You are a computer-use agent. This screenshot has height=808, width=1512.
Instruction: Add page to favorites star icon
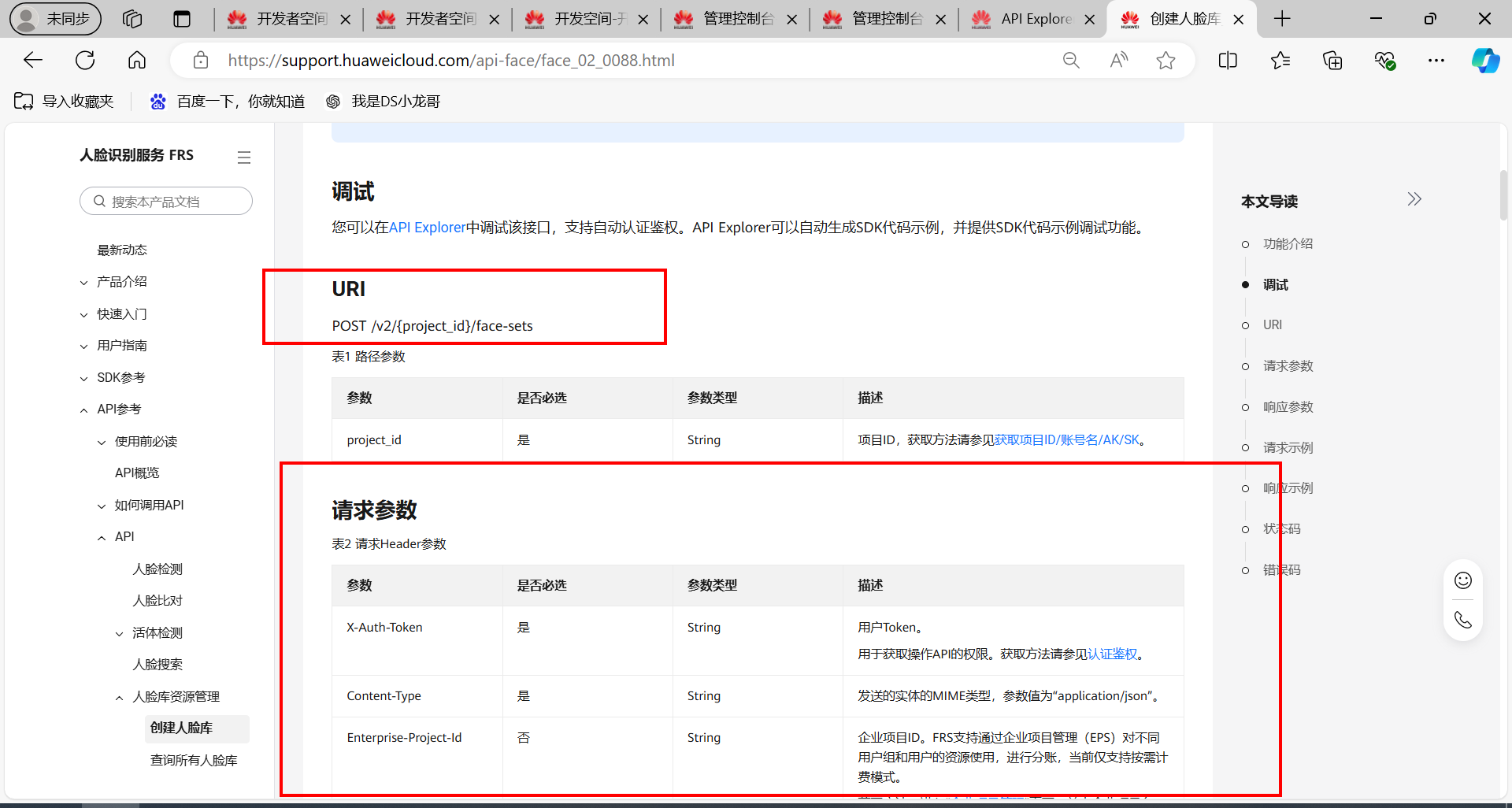(x=1165, y=61)
